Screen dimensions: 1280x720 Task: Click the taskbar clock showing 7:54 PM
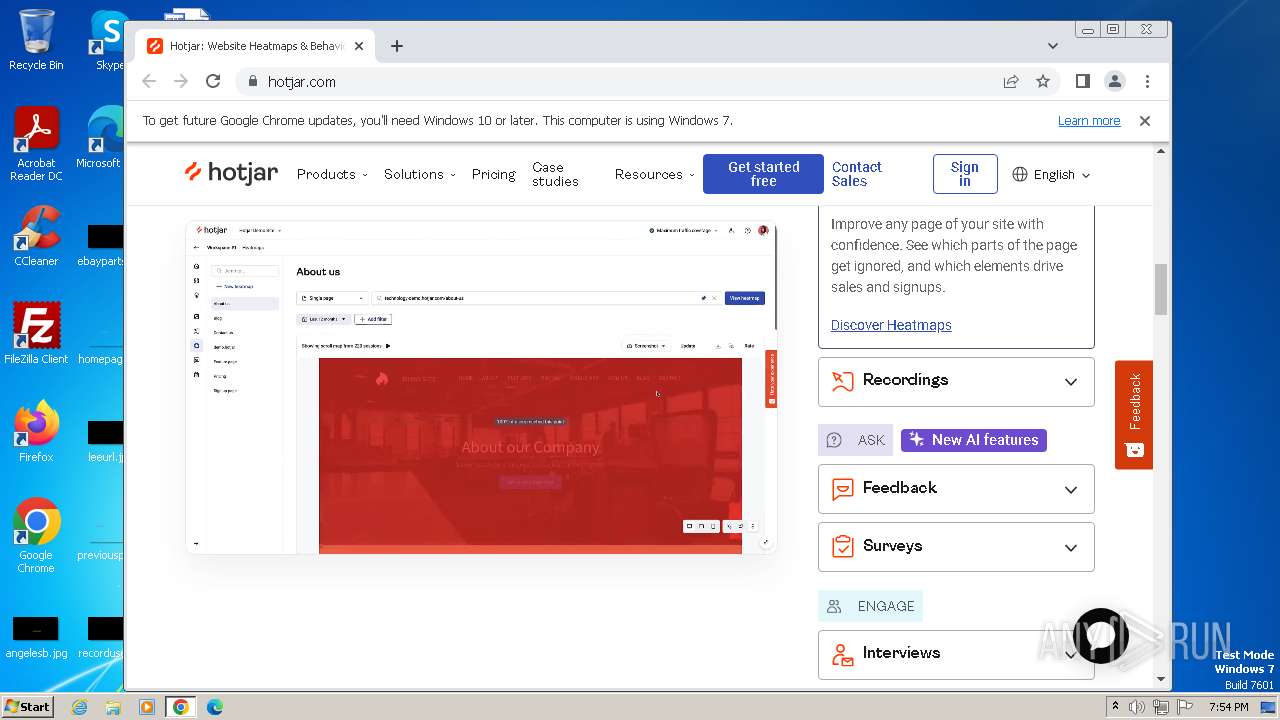click(x=1228, y=707)
